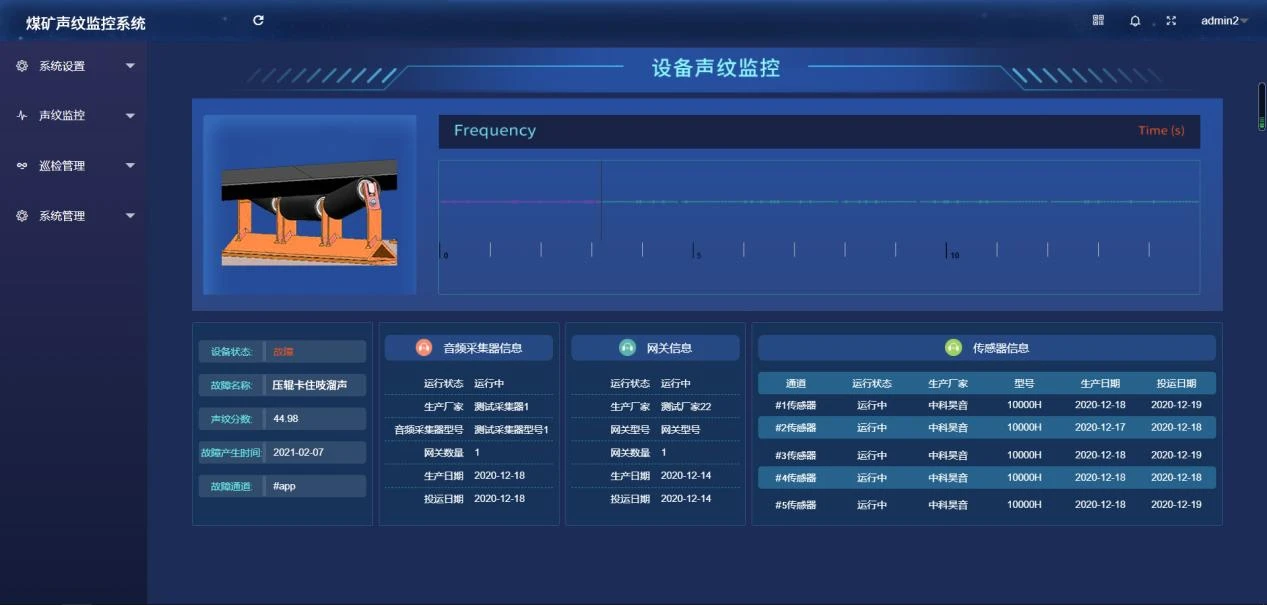Select the #2传感器 table row

(987, 427)
